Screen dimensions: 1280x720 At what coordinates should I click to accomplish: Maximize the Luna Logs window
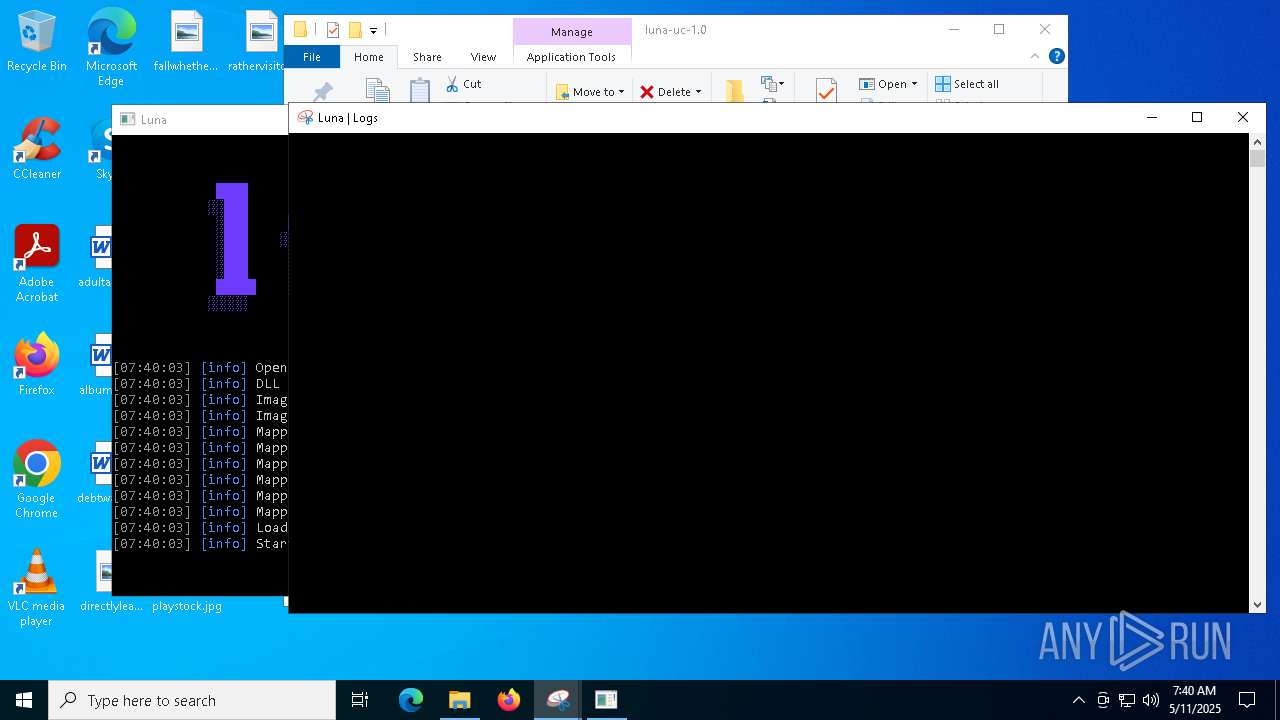pyautogui.click(x=1197, y=118)
